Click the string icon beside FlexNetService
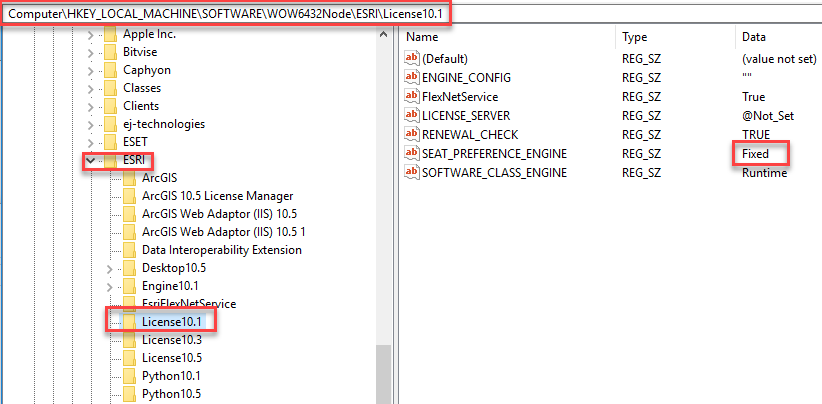Screen dimensions: 822x404 coord(412,96)
